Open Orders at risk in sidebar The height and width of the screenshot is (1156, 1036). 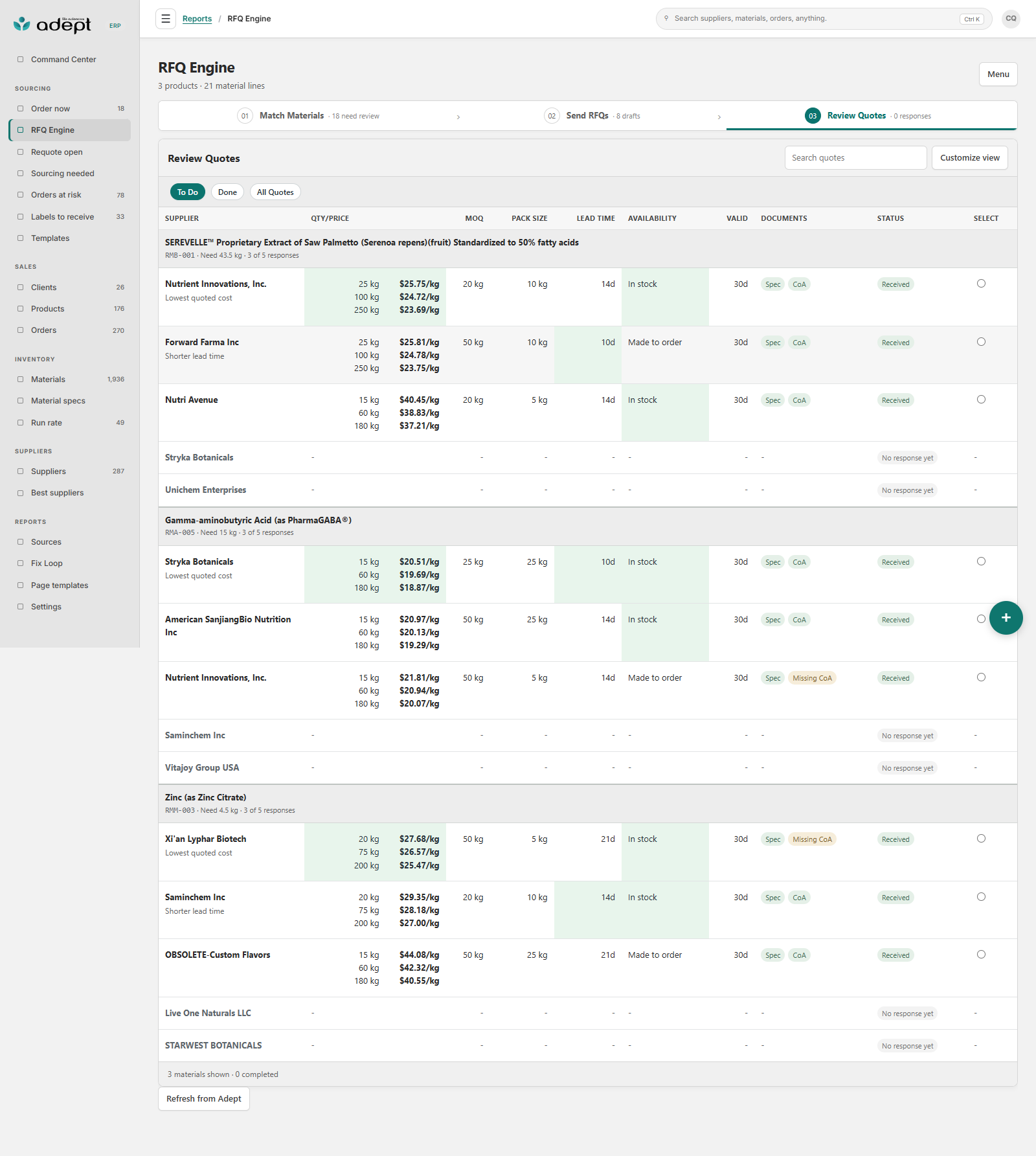tap(70, 195)
